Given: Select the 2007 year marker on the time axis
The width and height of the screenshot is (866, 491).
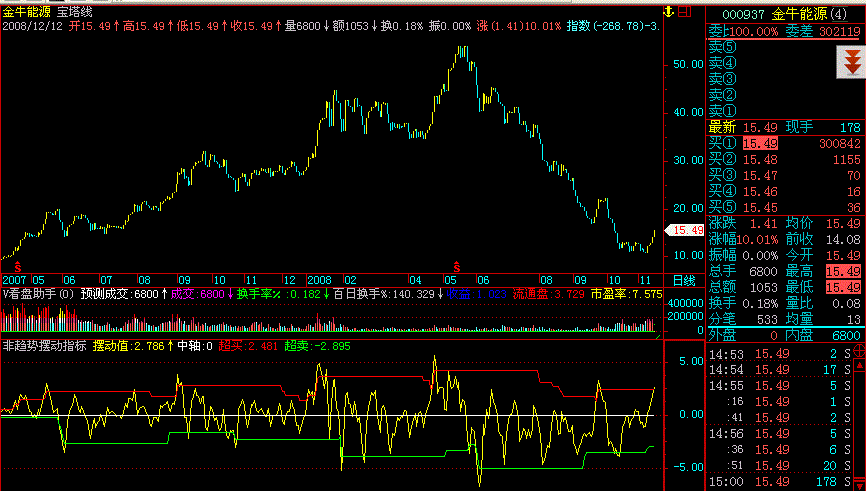Looking at the screenshot, I should point(14,280).
